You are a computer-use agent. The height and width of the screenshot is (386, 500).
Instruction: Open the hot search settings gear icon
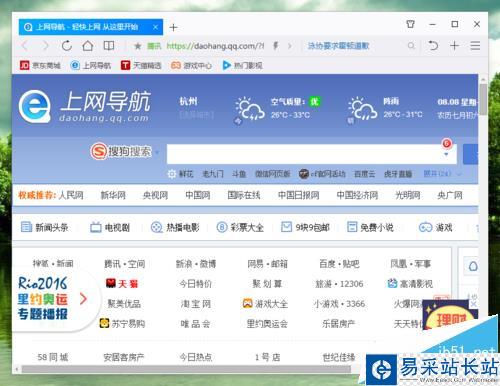[x=171, y=174]
